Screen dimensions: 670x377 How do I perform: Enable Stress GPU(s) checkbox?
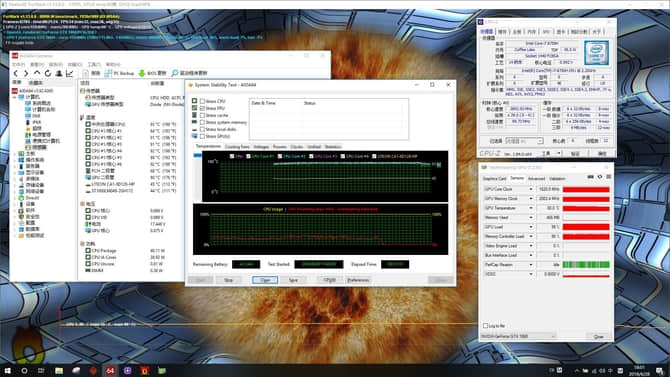[202, 136]
